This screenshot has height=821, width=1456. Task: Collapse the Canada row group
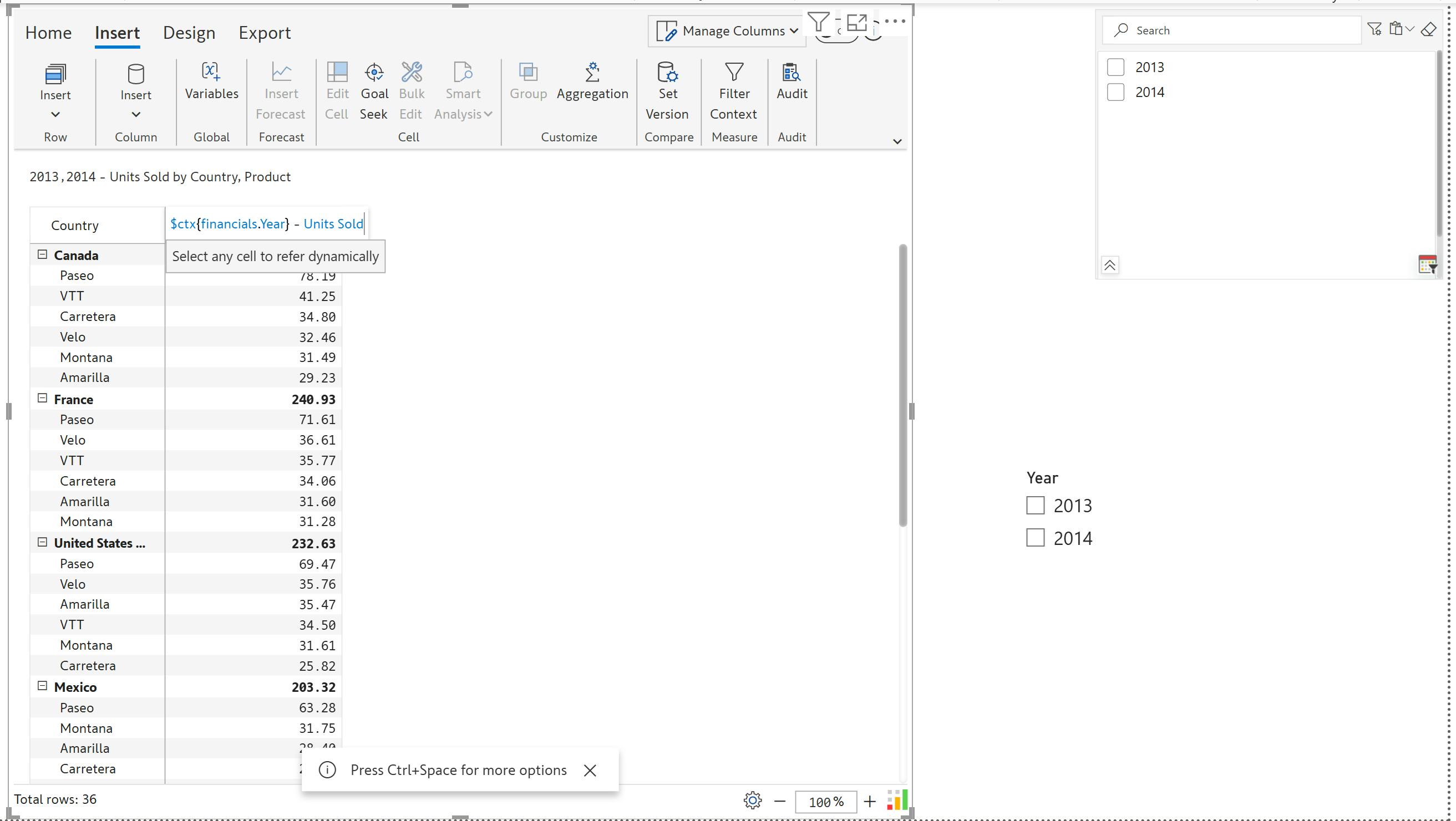42,254
